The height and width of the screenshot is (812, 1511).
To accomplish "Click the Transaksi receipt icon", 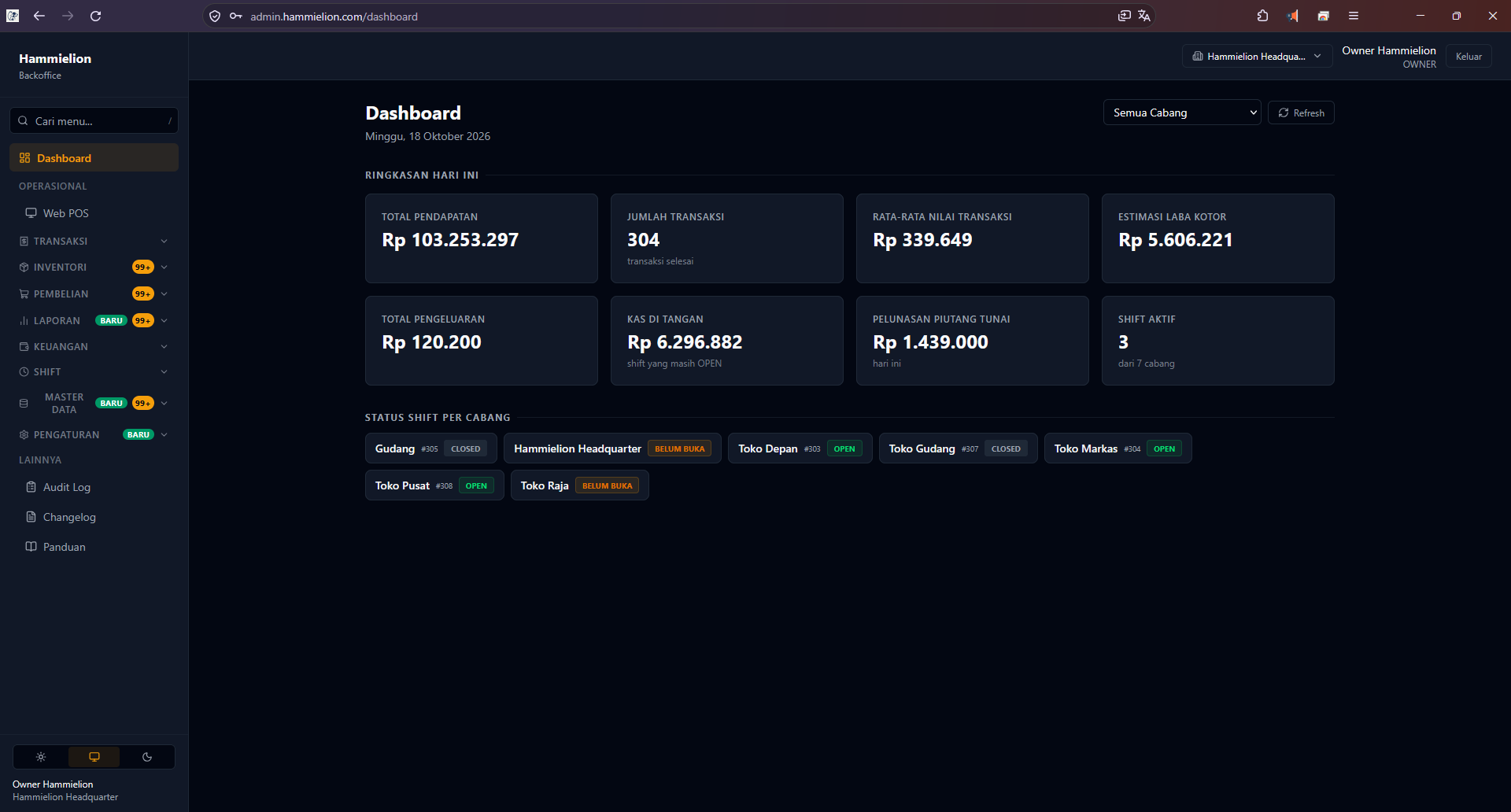I will pyautogui.click(x=24, y=242).
